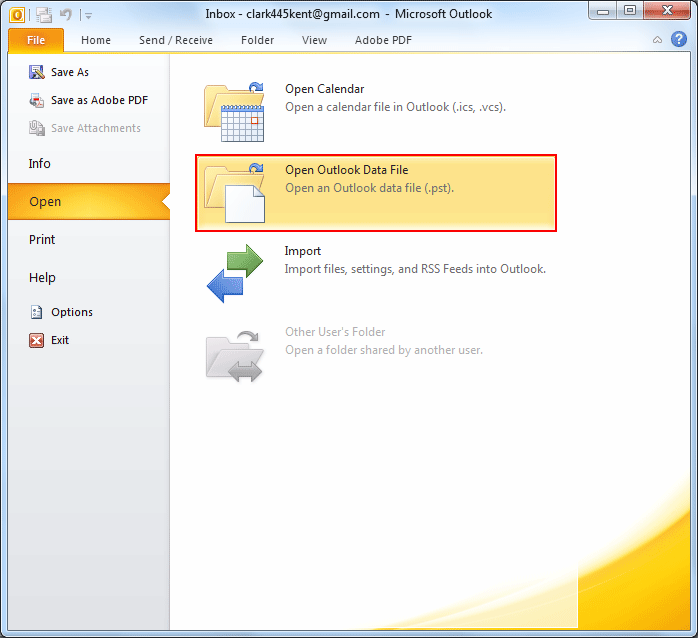Screen dimensions: 698x638
Task: Switch to the Home tab
Action: pos(96,40)
